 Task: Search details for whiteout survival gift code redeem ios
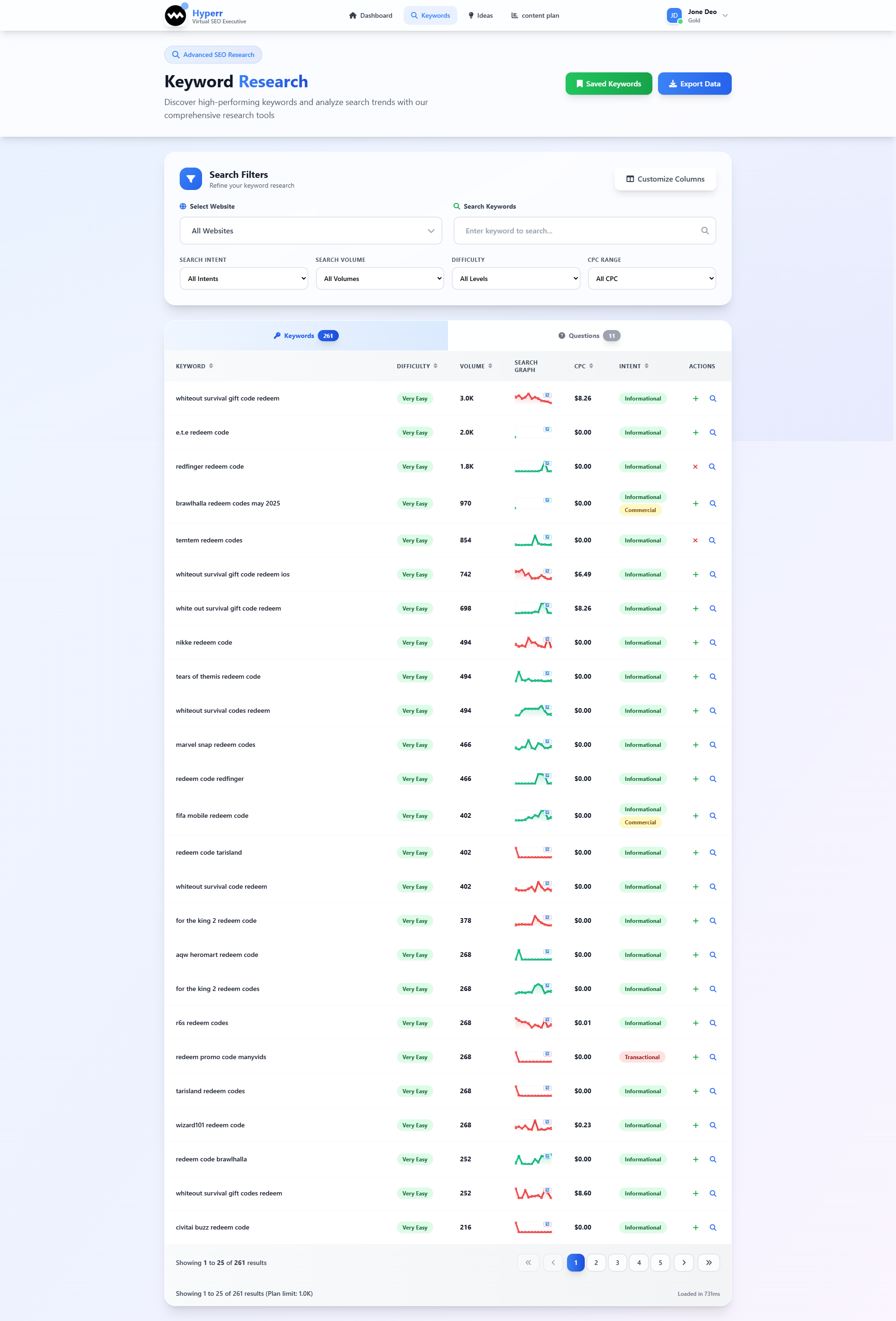click(713, 575)
